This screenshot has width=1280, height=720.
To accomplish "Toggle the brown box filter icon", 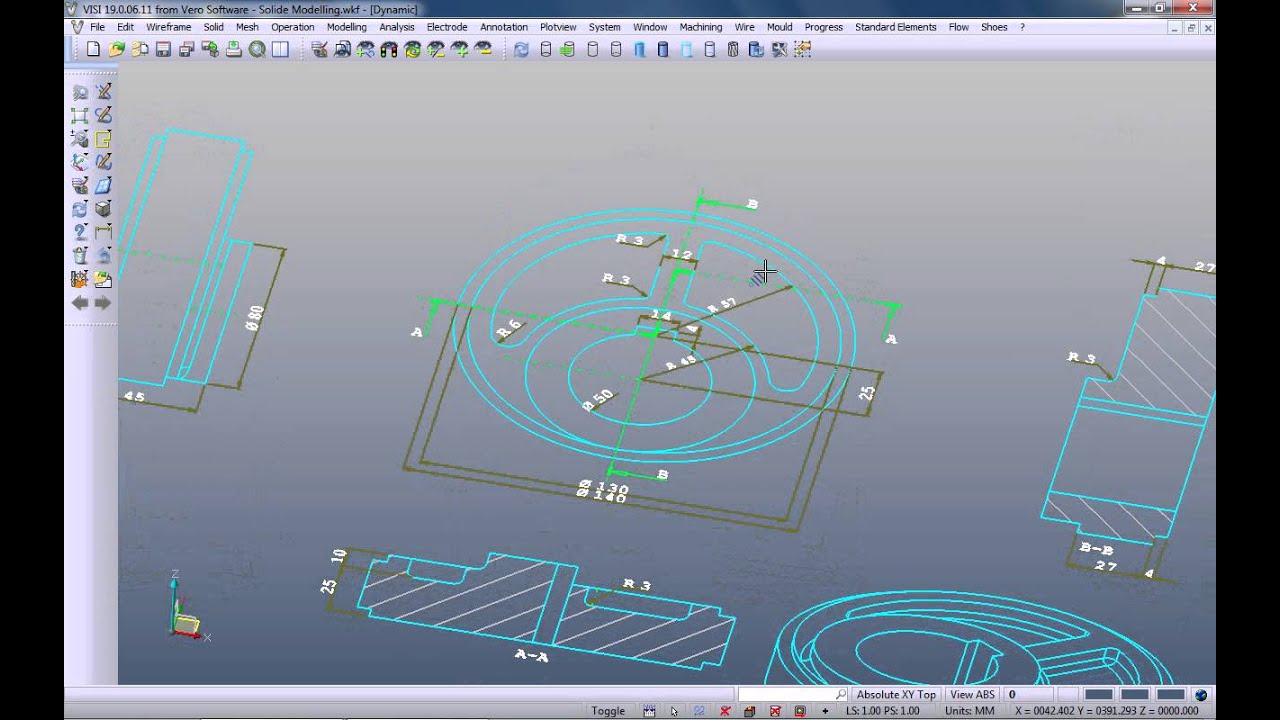I will point(749,711).
